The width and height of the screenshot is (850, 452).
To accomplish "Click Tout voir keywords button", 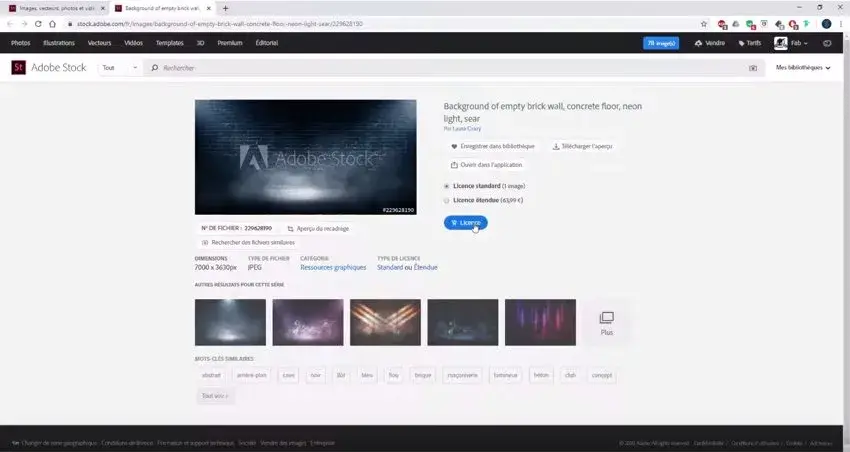I will [x=215, y=396].
